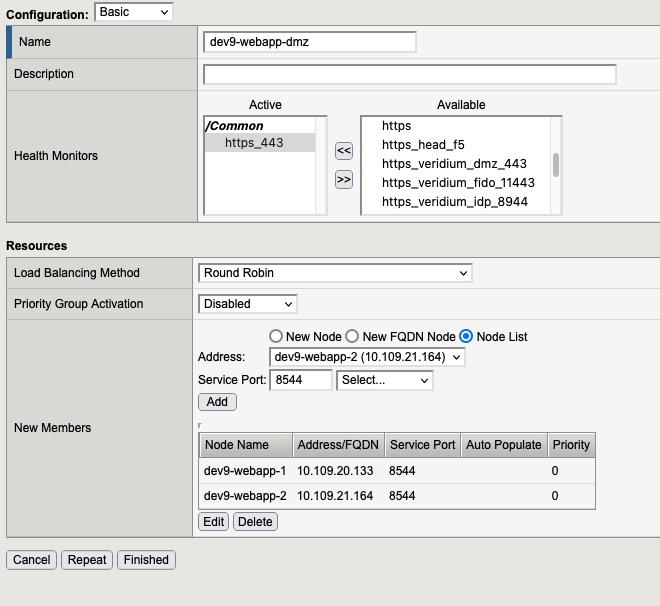Open the Priority Group Activation dropdown

[248, 304]
